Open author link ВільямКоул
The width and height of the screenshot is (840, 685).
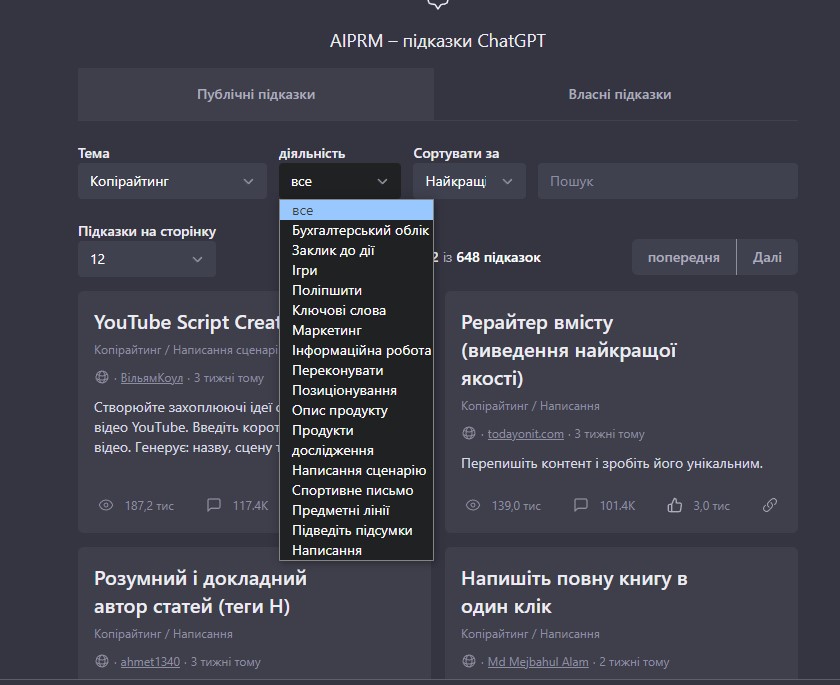coord(152,378)
